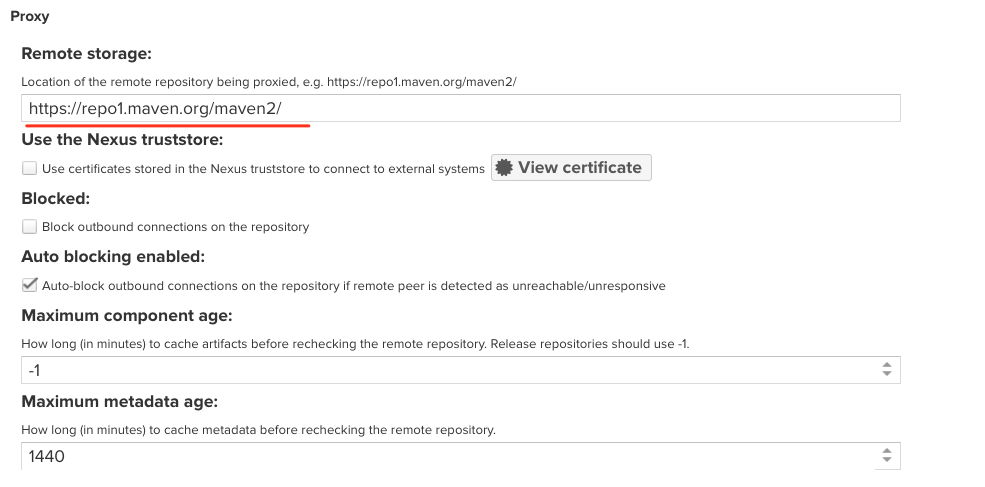
Task: Click the 'Block outbound connections on the repository' text
Action: coord(175,227)
